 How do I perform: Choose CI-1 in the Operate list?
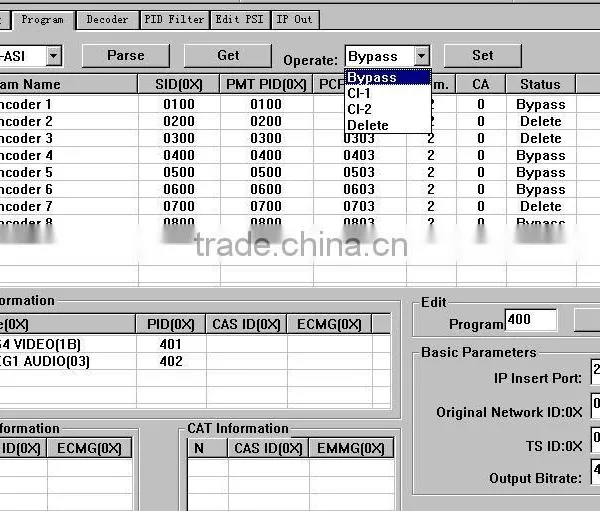pyautogui.click(x=388, y=93)
